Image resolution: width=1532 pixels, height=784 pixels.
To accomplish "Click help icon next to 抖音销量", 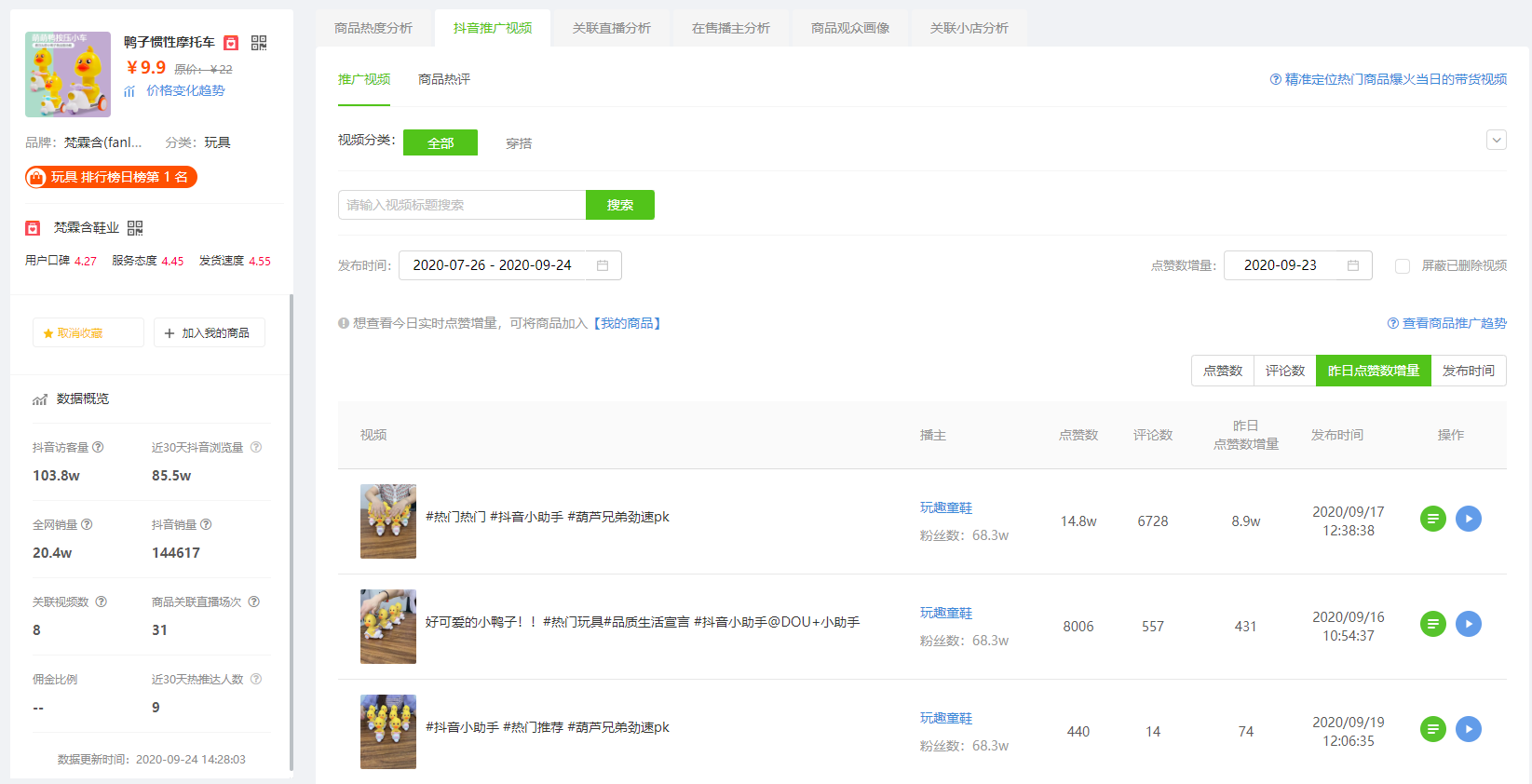I will [x=206, y=524].
